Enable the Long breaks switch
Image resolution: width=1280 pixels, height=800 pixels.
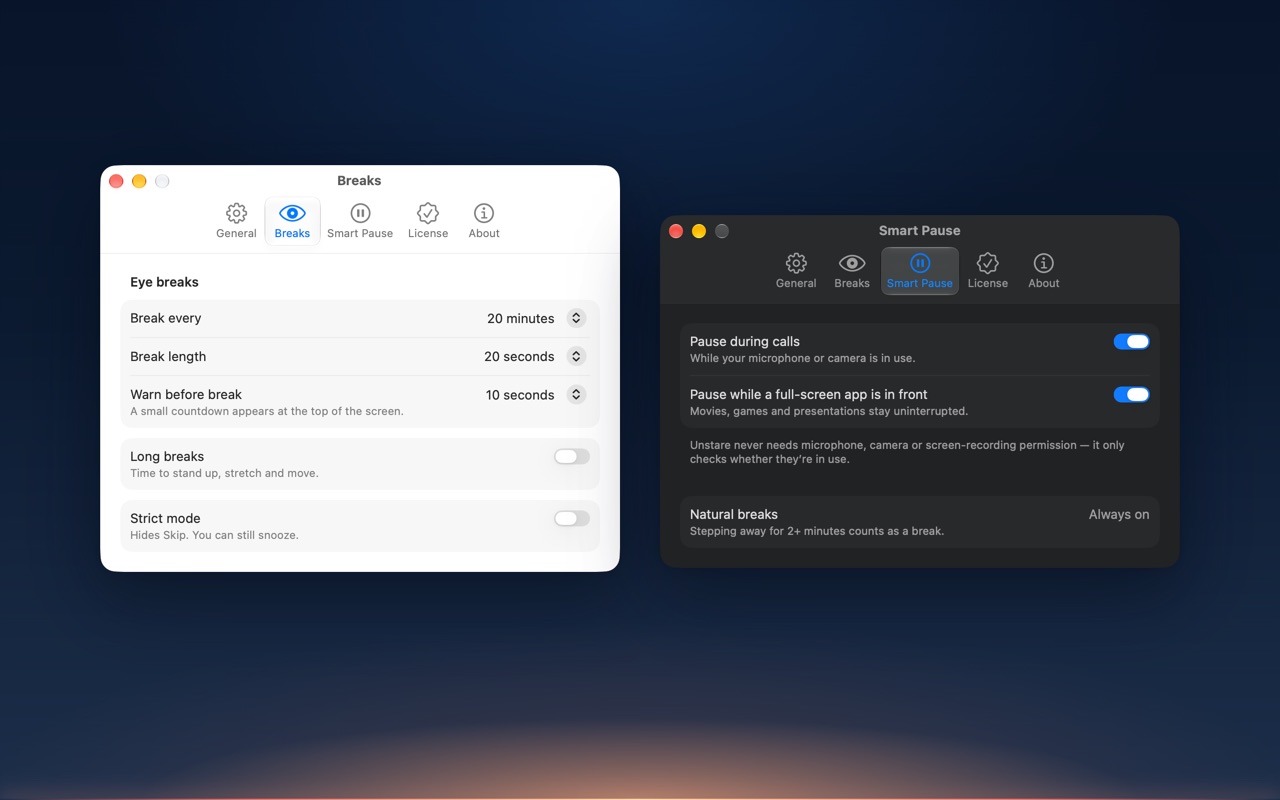click(572, 457)
